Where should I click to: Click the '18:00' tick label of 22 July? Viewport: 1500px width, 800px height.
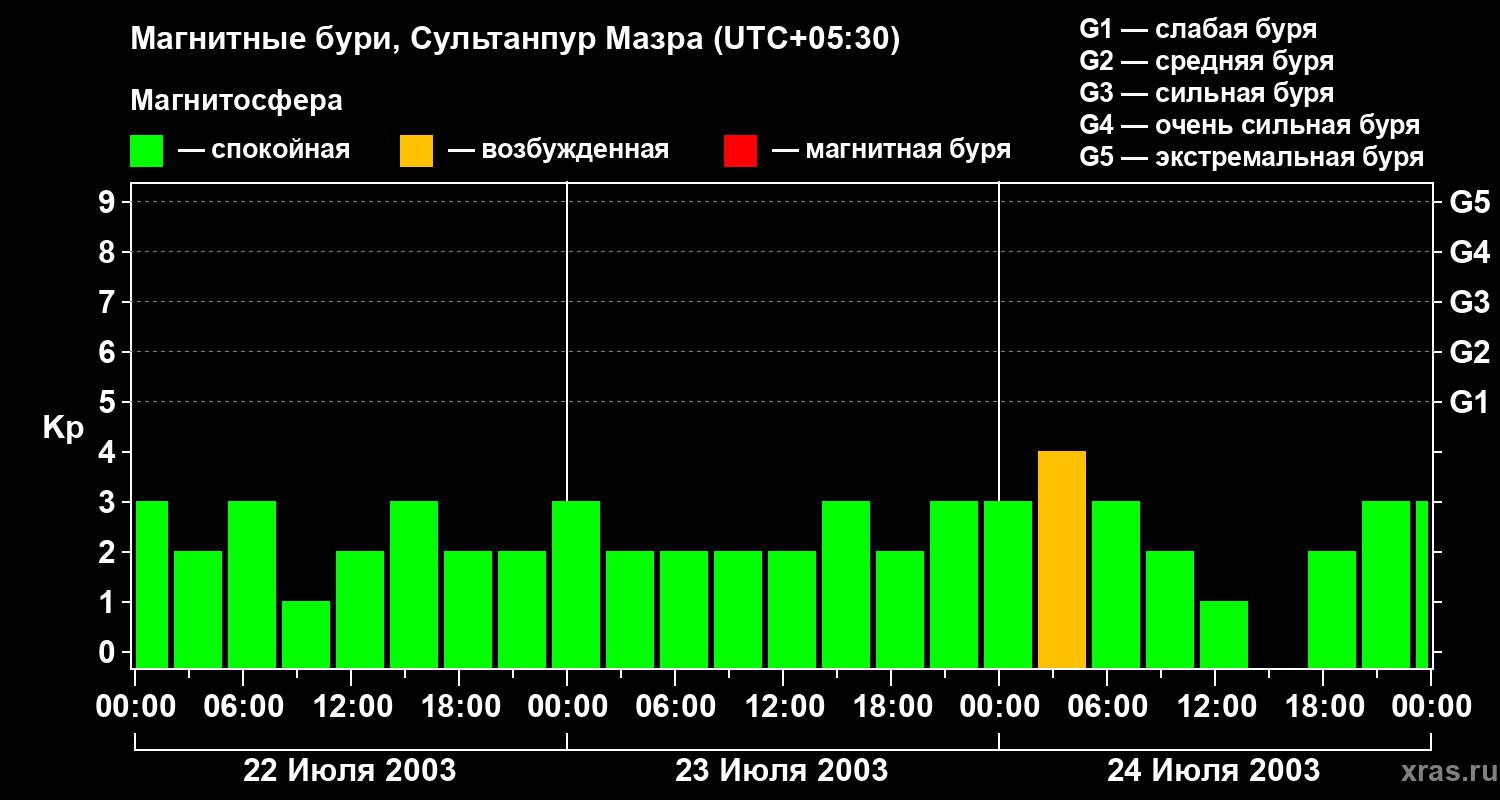(x=459, y=707)
